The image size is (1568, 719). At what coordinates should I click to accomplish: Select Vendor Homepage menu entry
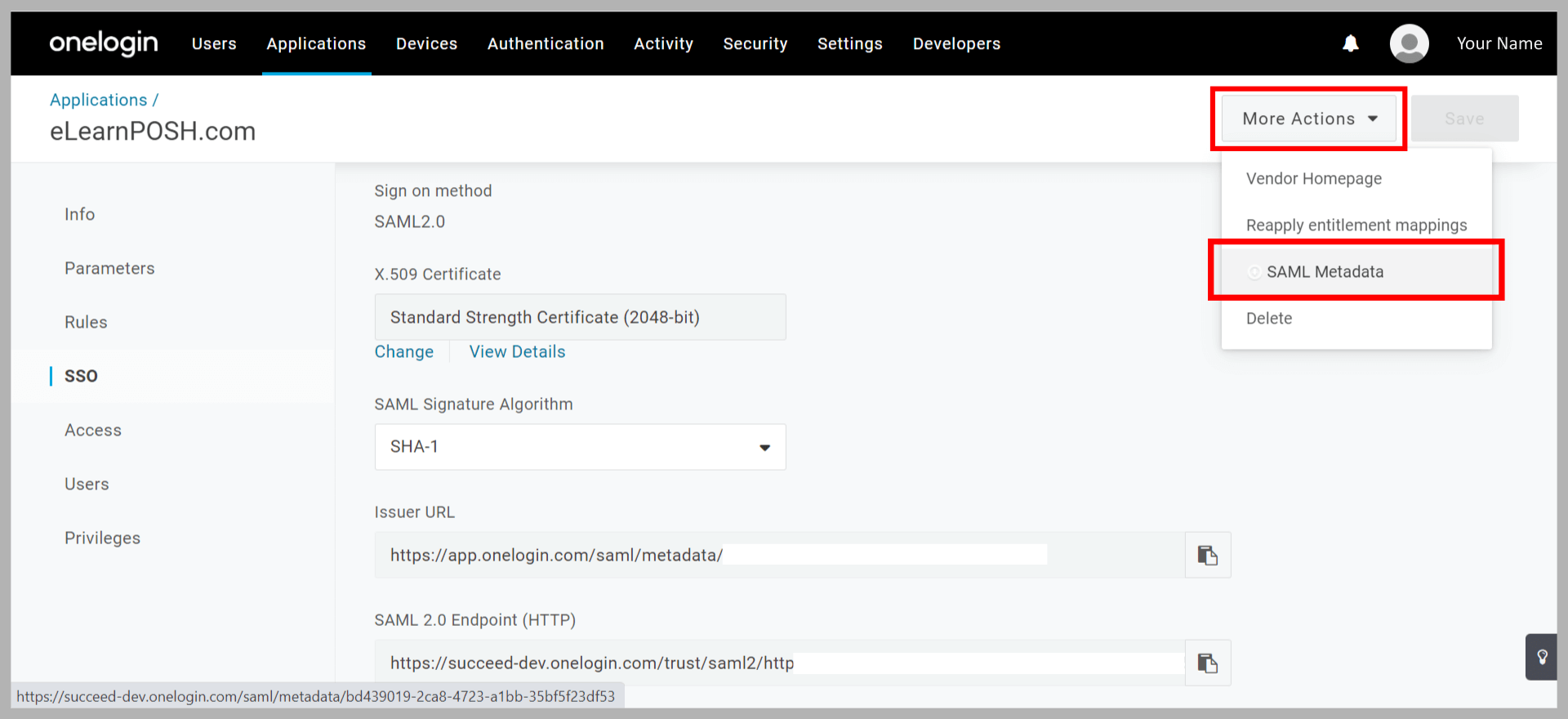1313,179
